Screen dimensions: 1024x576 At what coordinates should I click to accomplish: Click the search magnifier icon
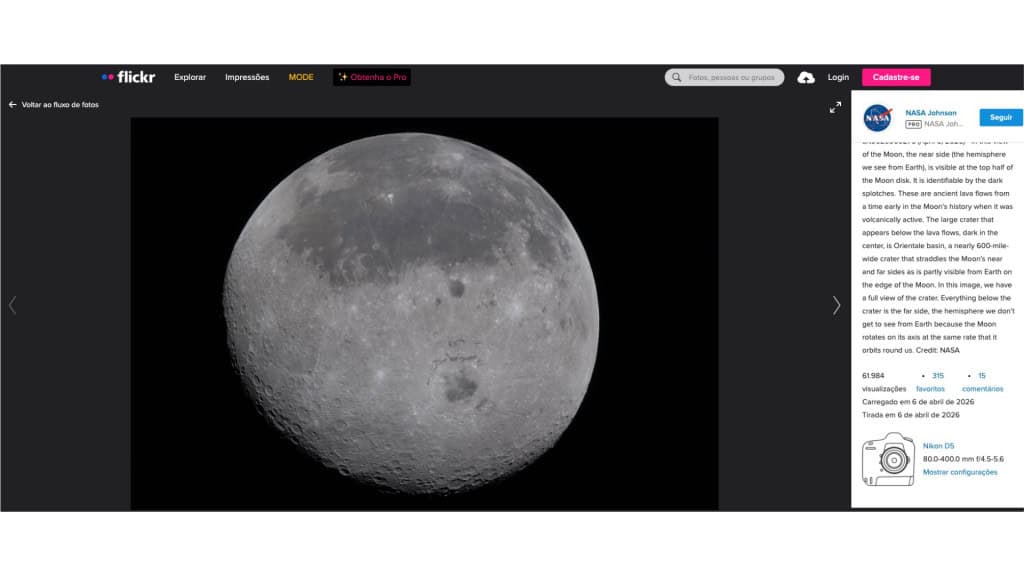(x=678, y=76)
